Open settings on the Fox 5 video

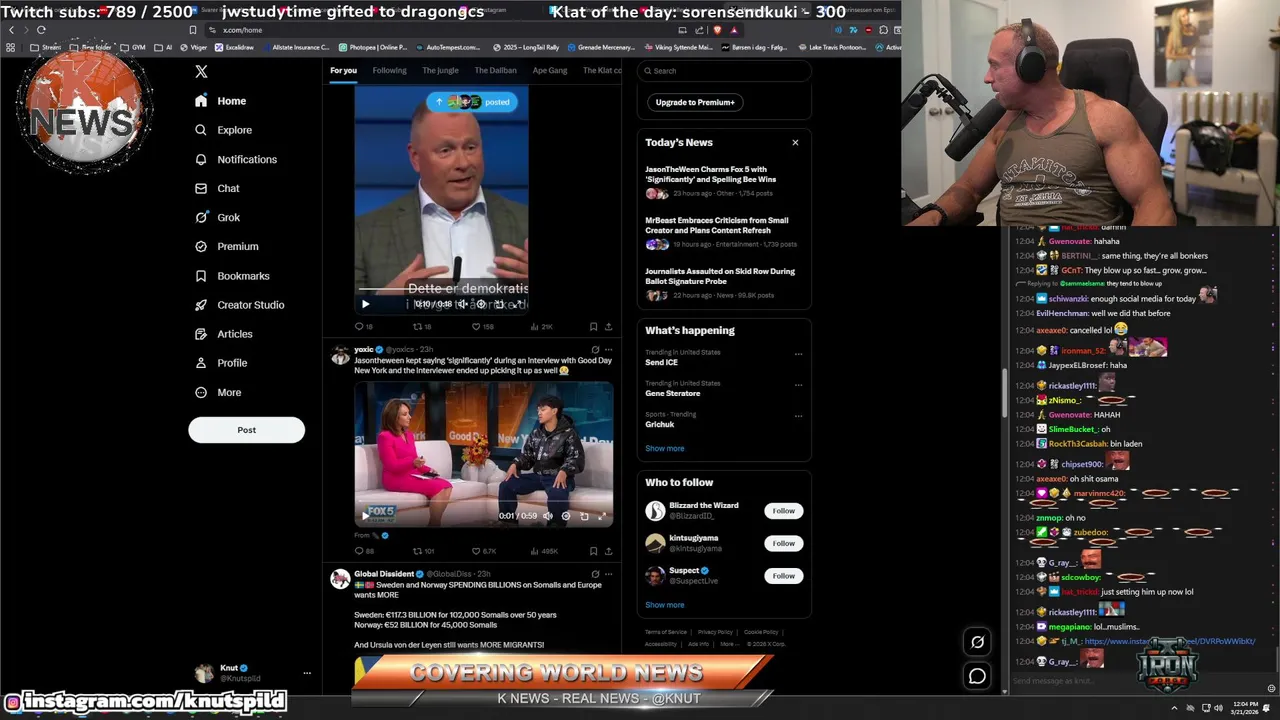tap(566, 516)
